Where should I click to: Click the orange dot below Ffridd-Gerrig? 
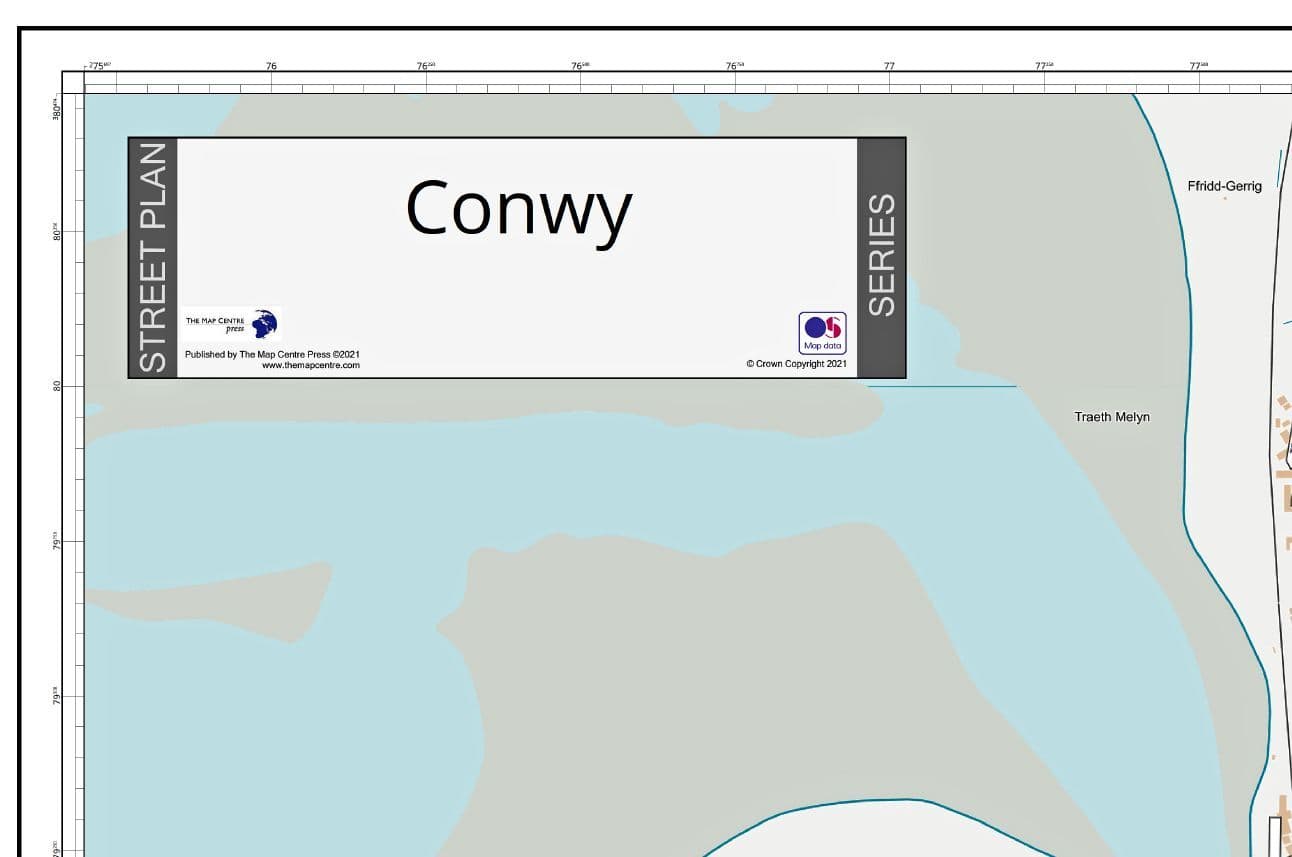click(1225, 199)
